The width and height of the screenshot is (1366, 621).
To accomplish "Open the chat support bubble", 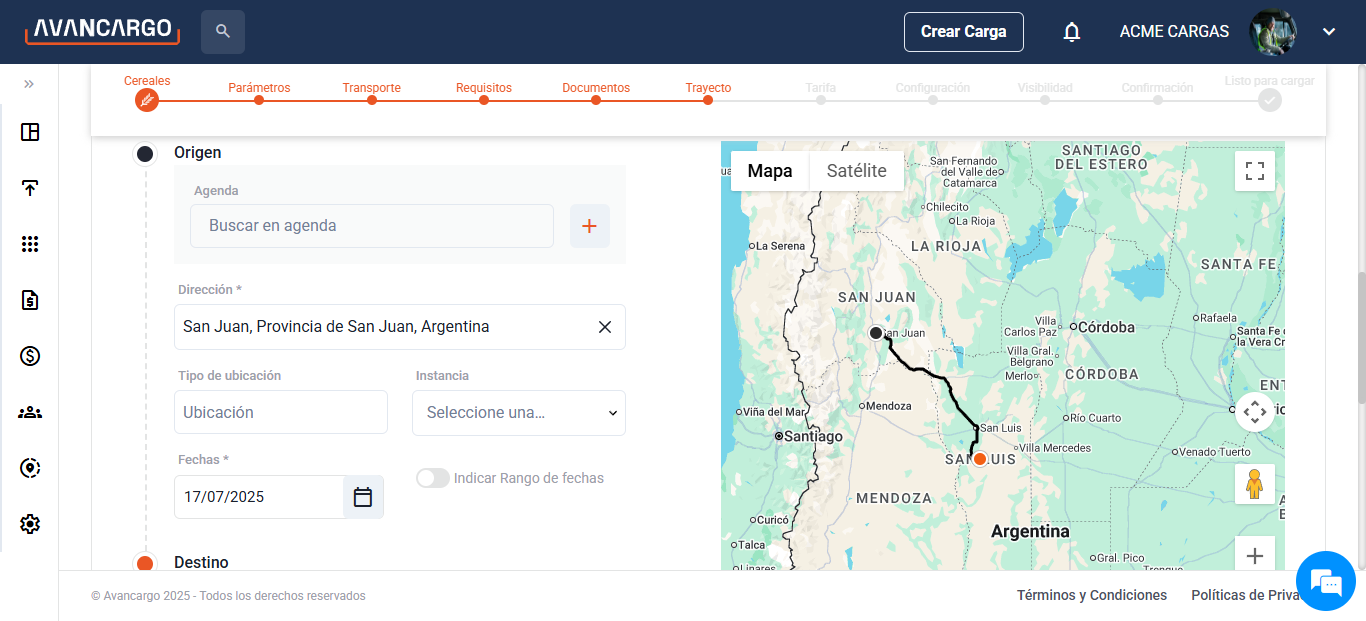I will pos(1326,580).
